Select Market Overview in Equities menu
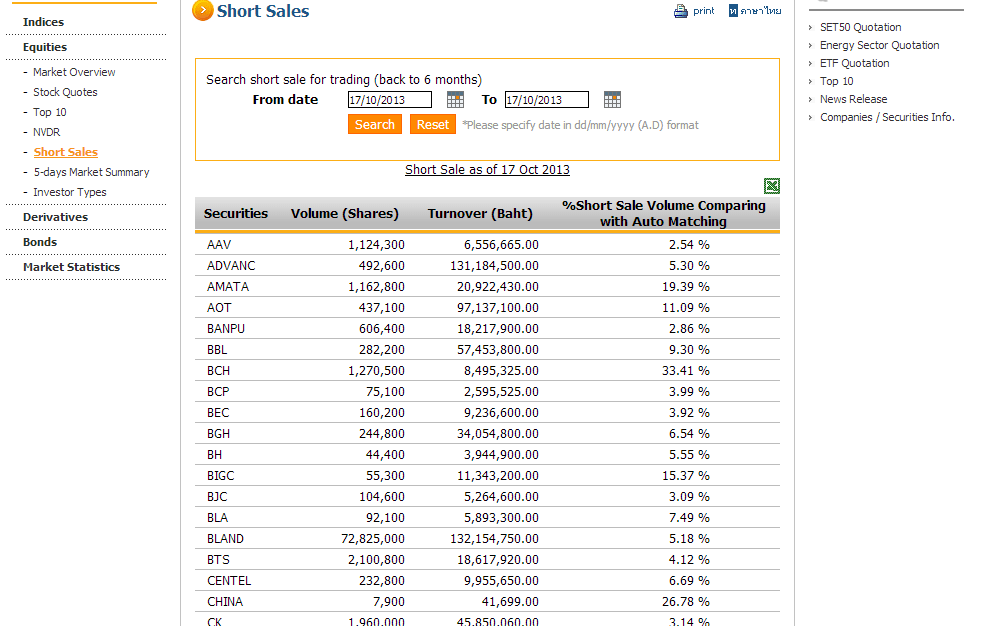The width and height of the screenshot is (985, 626). click(74, 72)
